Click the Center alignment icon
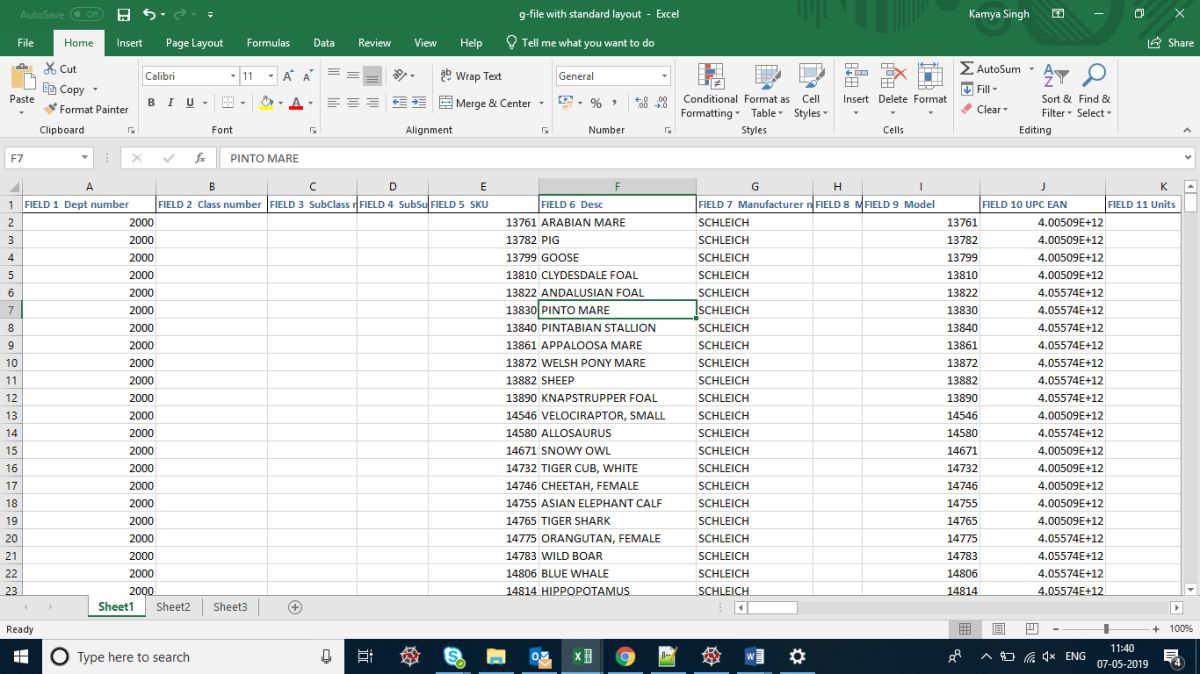1200x674 pixels. tap(353, 103)
